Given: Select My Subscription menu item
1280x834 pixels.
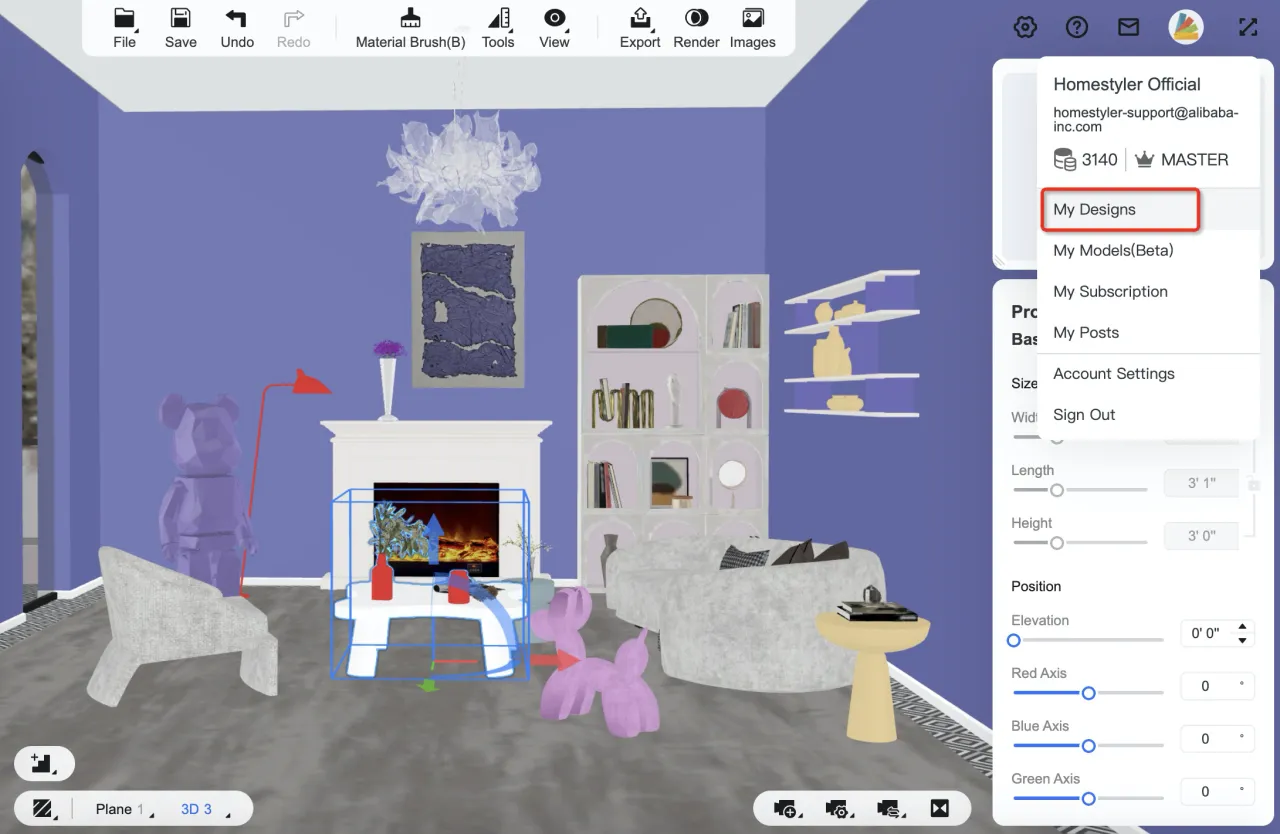Looking at the screenshot, I should click(x=1110, y=292).
